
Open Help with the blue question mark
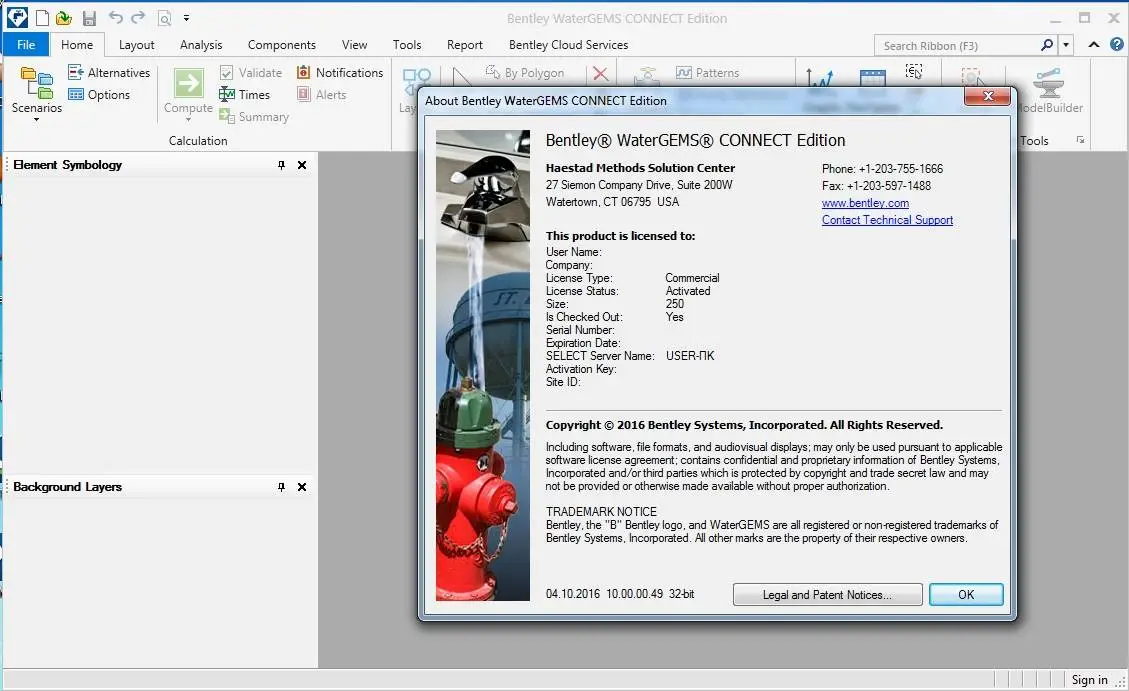(x=1117, y=44)
